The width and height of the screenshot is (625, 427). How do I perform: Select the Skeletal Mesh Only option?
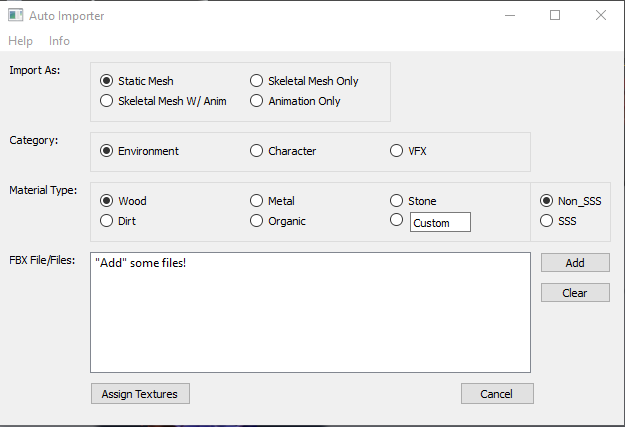click(x=257, y=81)
